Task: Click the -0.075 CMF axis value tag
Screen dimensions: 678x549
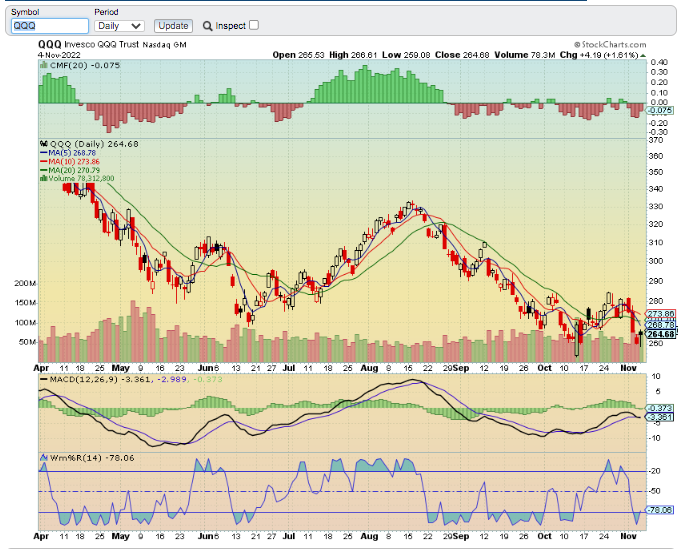Action: click(660, 111)
